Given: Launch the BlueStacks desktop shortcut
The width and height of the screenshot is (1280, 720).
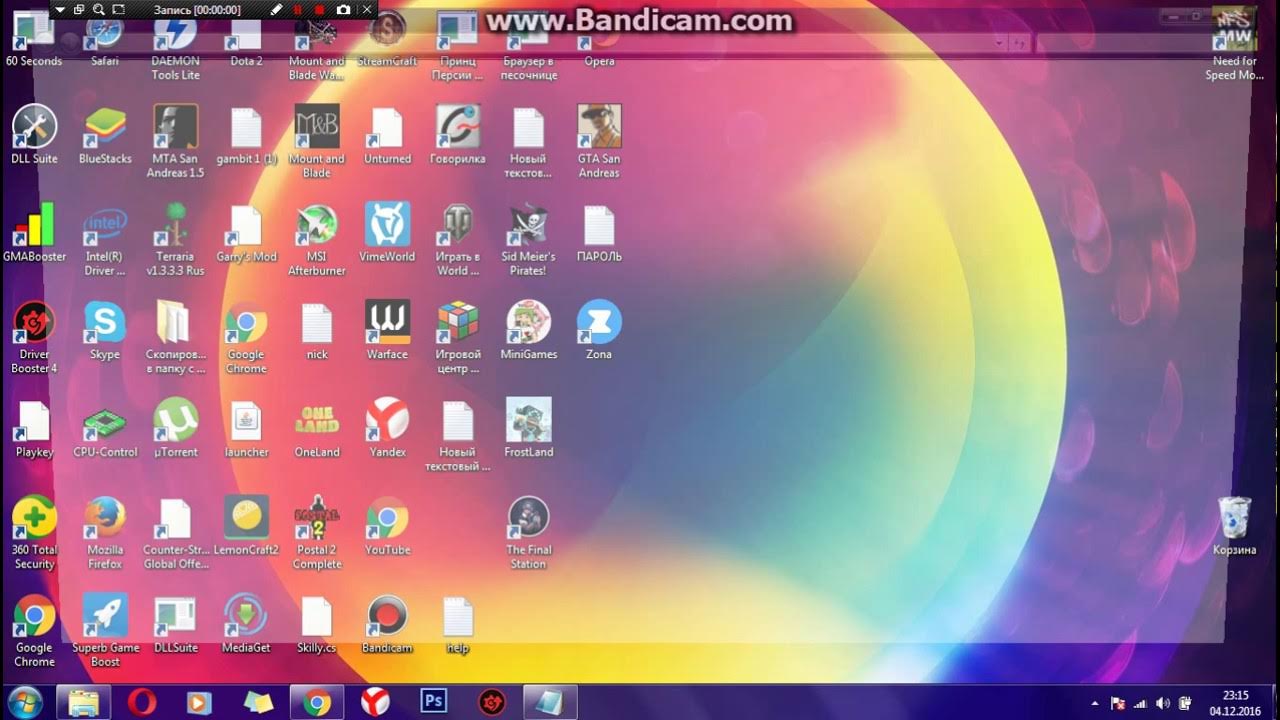Looking at the screenshot, I should tap(105, 134).
